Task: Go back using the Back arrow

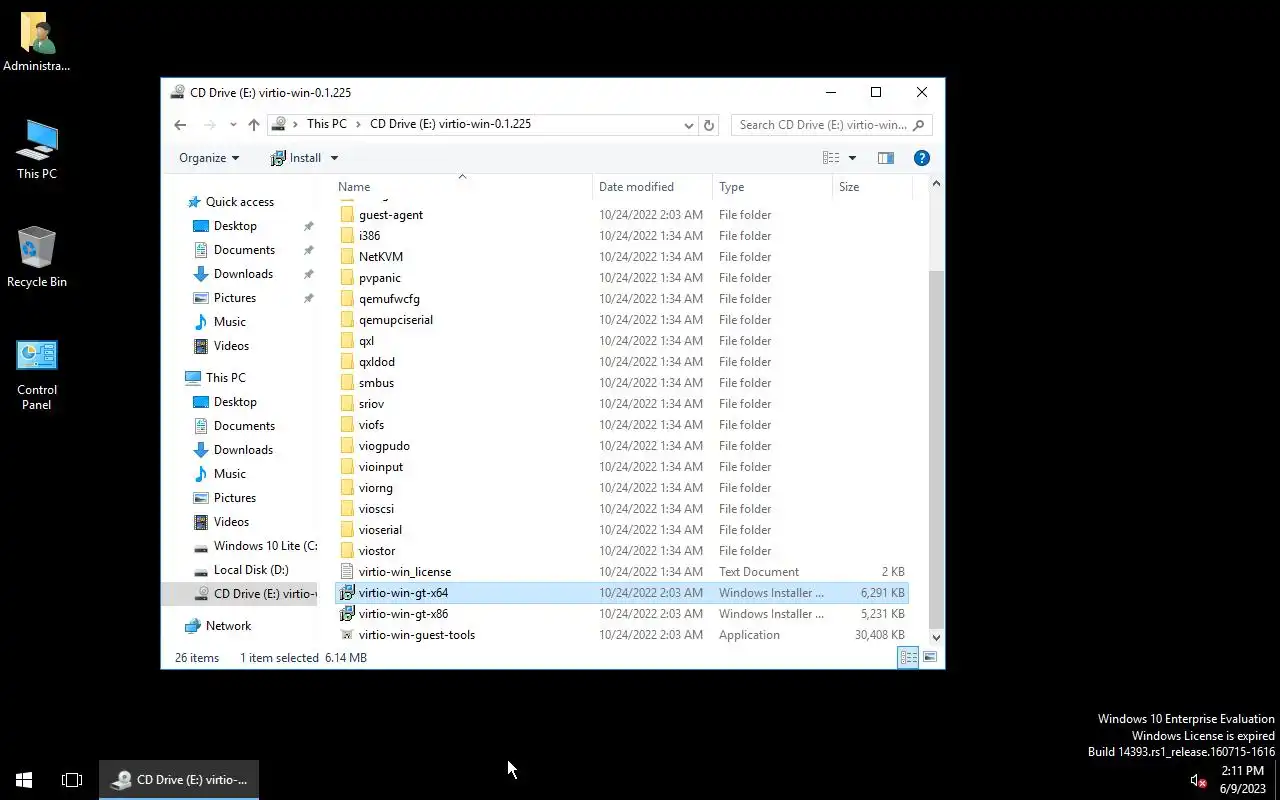Action: [x=180, y=125]
